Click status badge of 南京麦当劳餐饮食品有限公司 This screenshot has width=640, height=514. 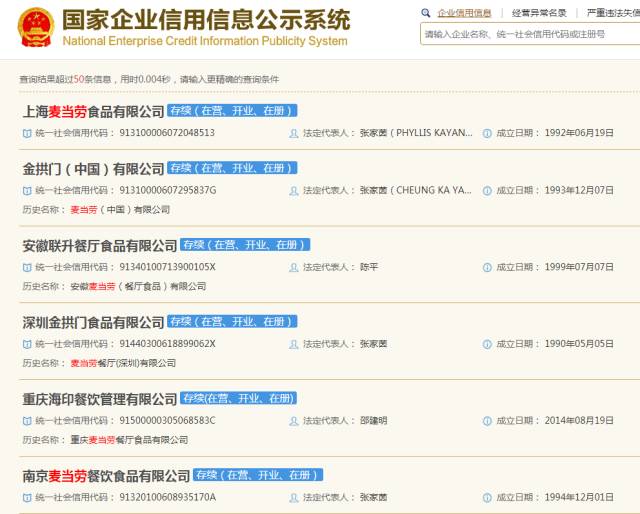coord(258,475)
